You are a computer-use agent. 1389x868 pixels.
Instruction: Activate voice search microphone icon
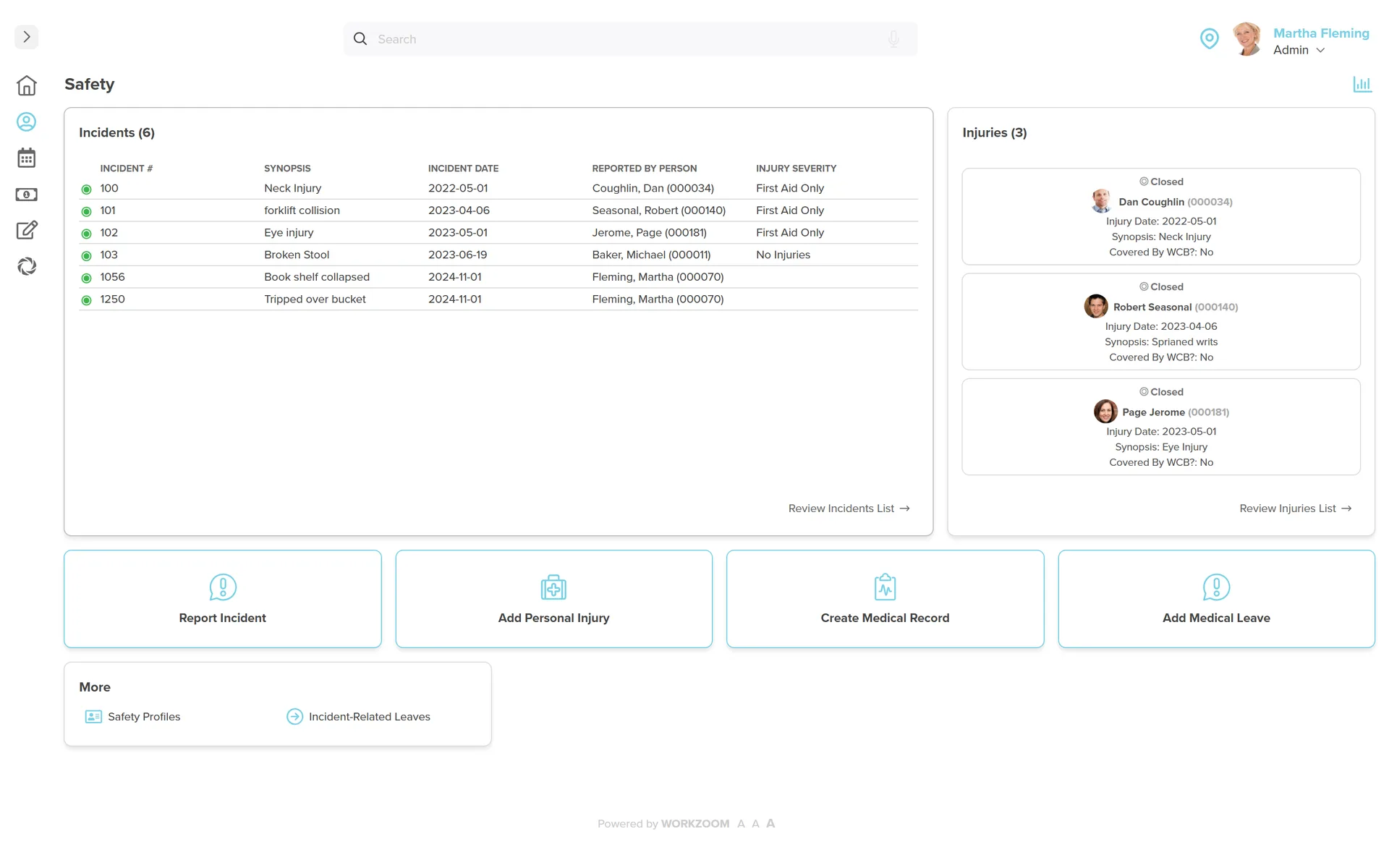click(893, 39)
